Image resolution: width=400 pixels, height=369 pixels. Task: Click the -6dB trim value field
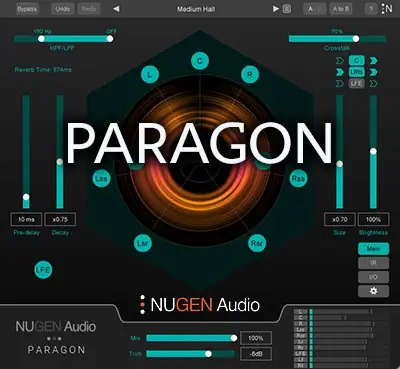coord(256,354)
